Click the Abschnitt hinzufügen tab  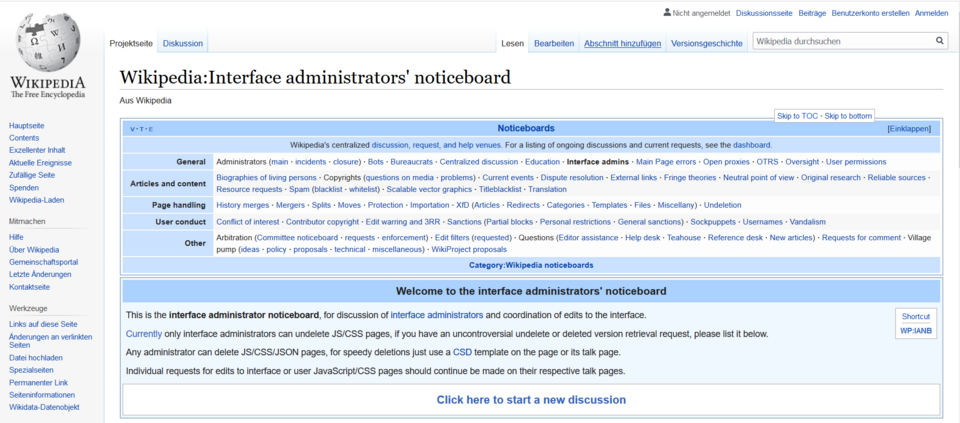pos(622,43)
